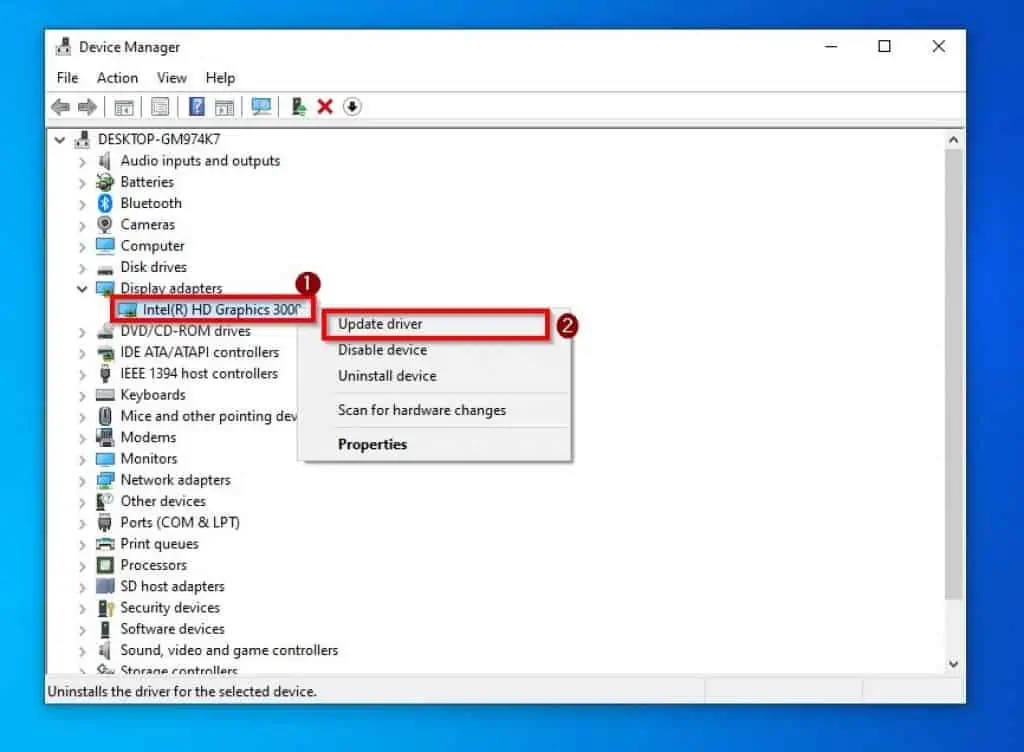Viewport: 1024px width, 752px height.
Task: Click the DESKTOP-GM974K7 computer icon
Action: (82, 139)
